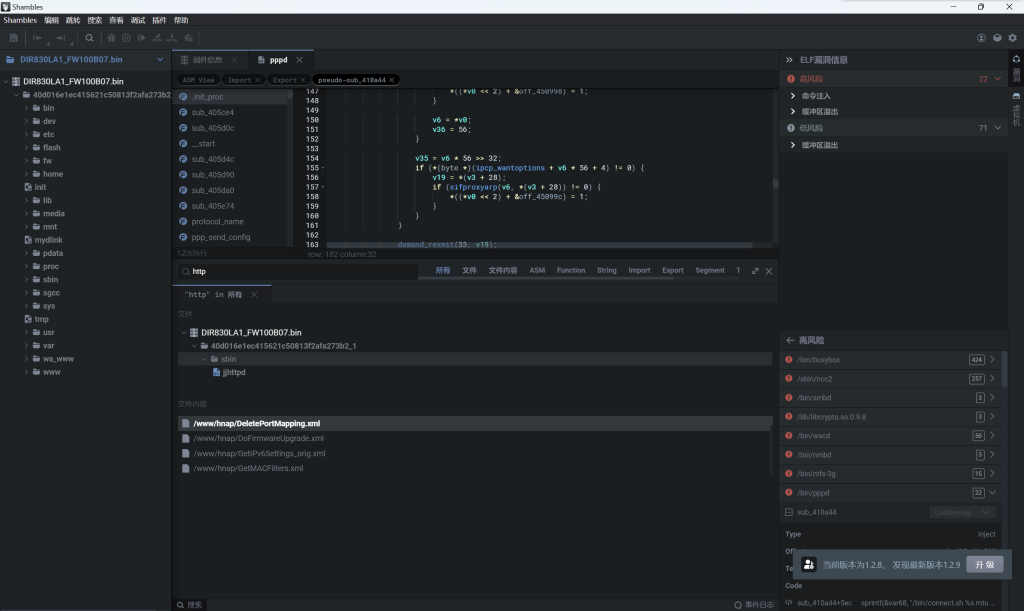Click the http search input field
1024x611 pixels.
[x=300, y=271]
